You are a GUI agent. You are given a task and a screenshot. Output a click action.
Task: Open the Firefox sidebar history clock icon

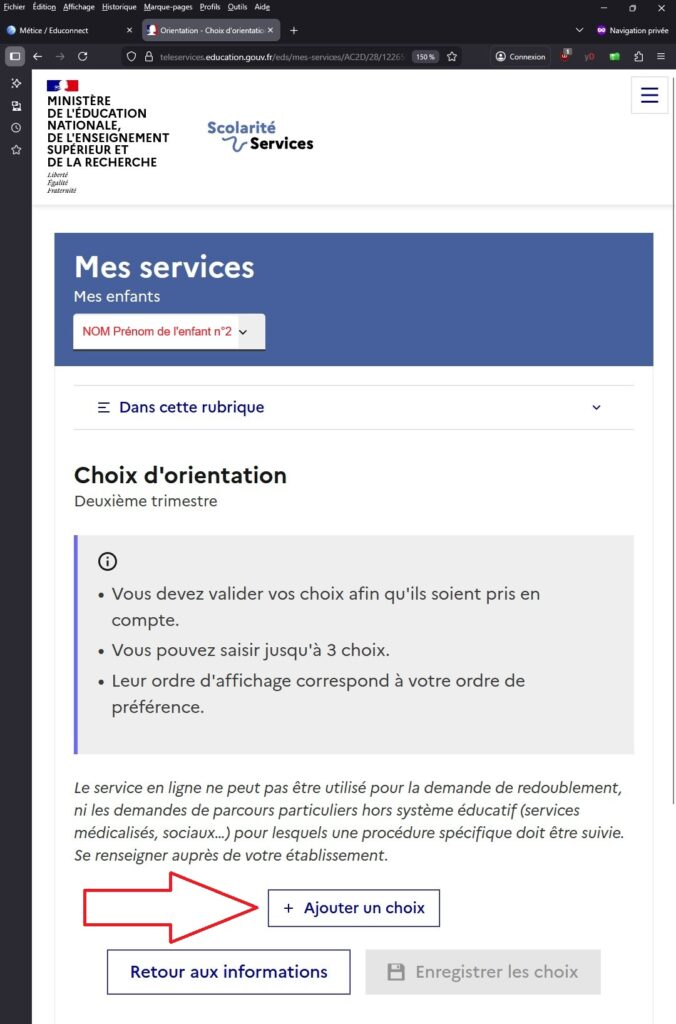pyautogui.click(x=16, y=128)
